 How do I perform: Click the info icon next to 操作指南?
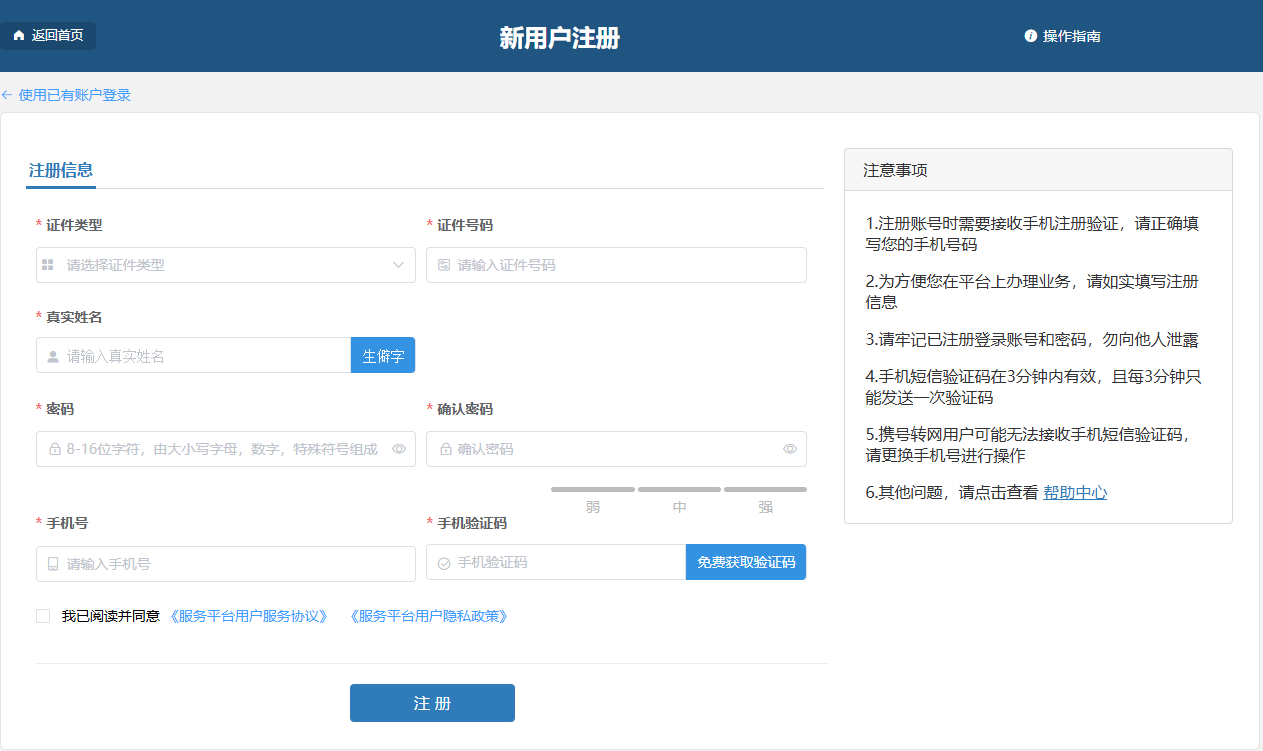coord(1030,36)
